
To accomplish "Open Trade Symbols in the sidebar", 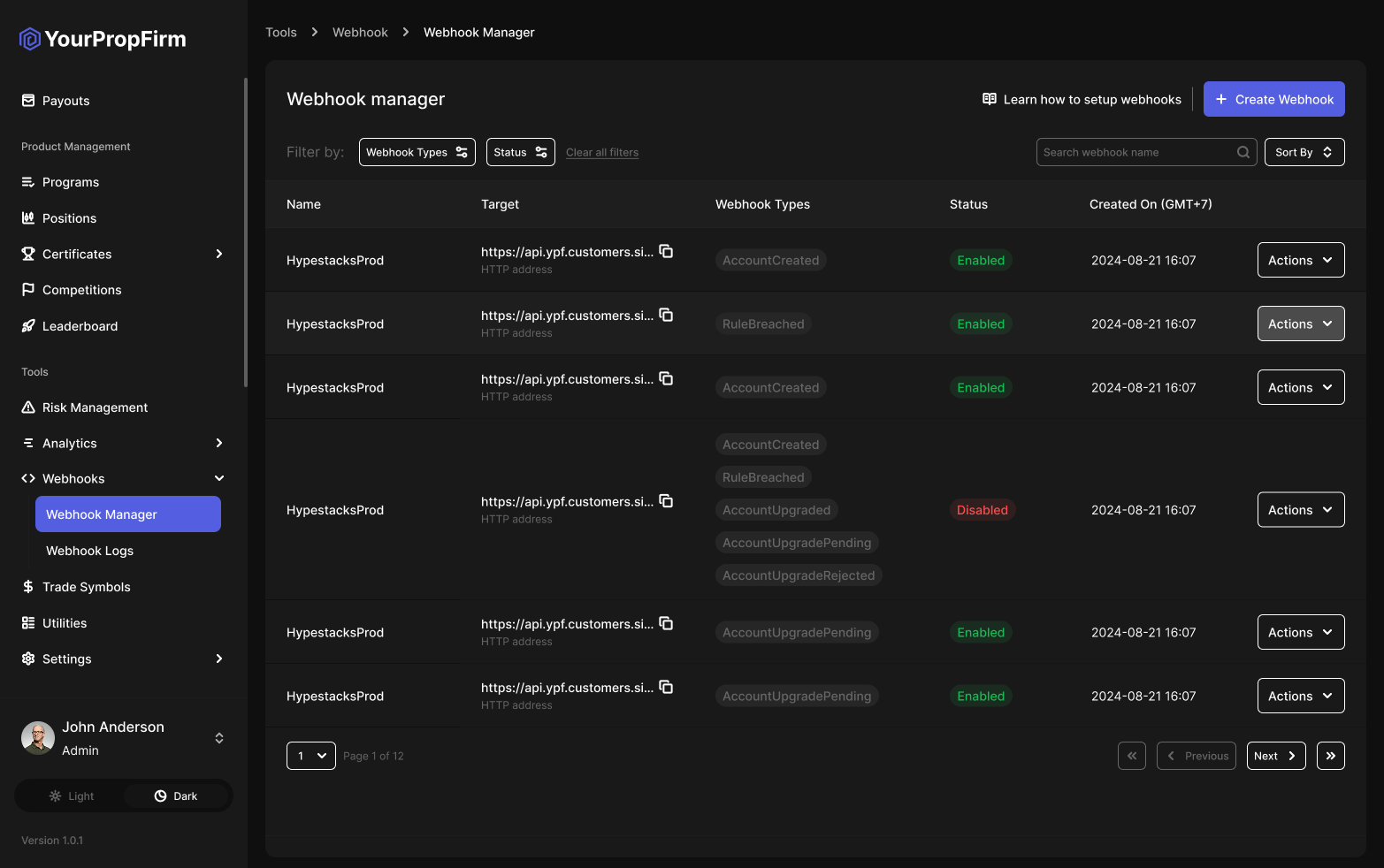I will coord(86,587).
